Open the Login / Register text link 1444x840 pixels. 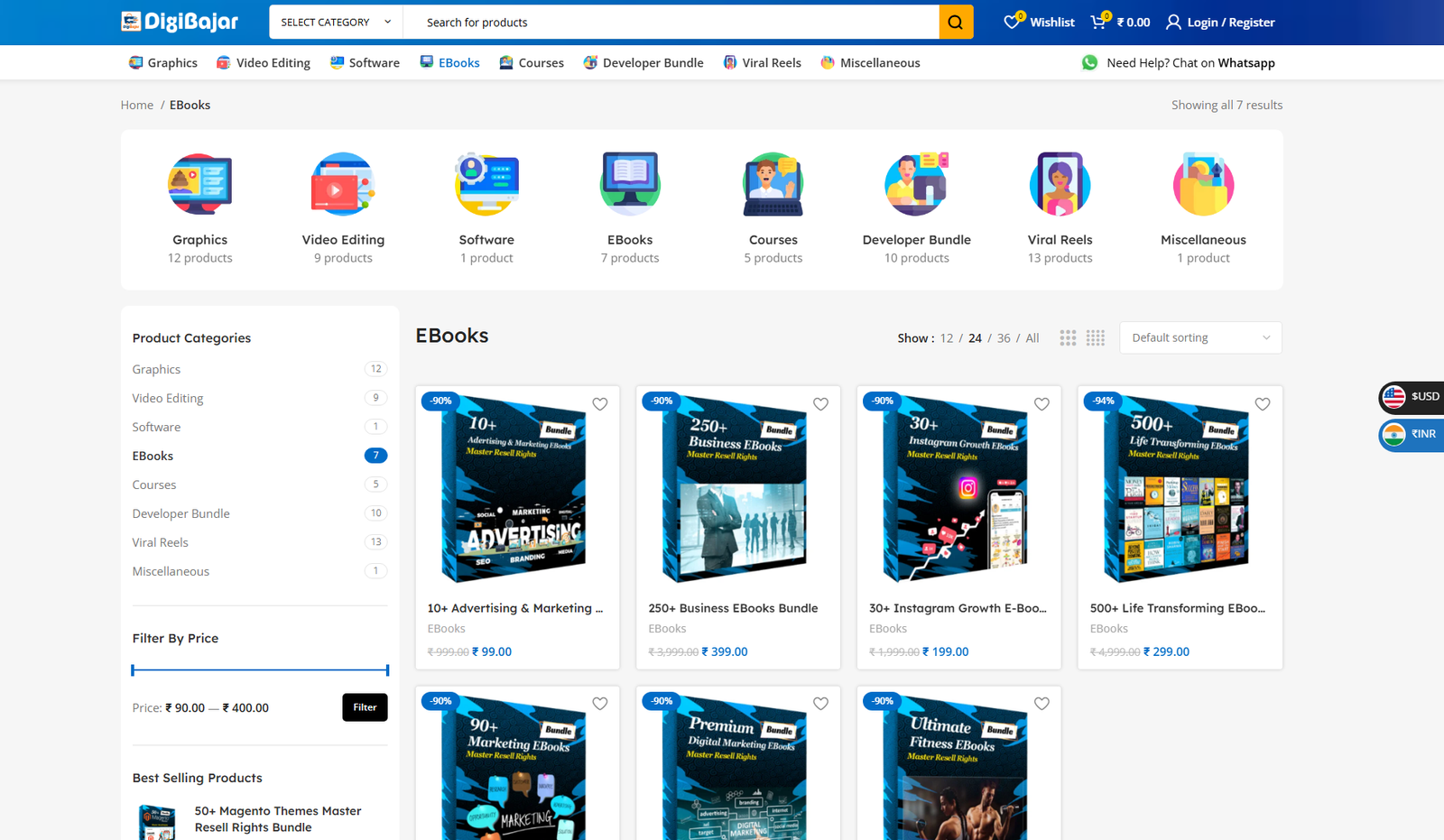coord(1231,22)
